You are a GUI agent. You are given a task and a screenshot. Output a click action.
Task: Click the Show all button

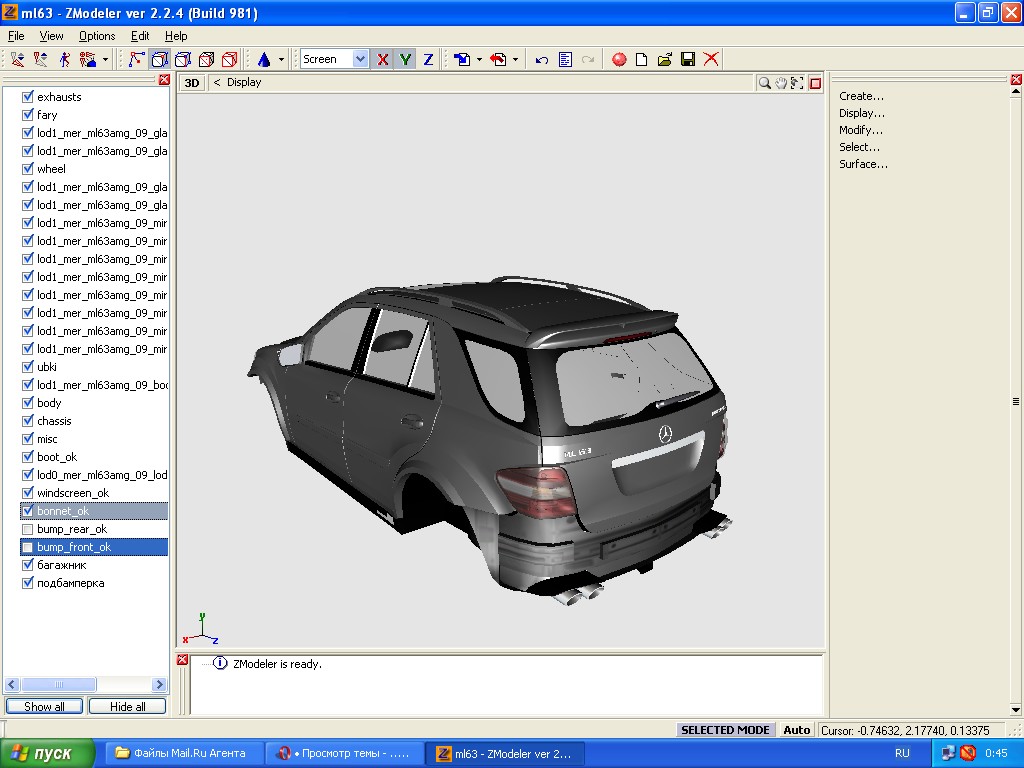click(x=44, y=707)
